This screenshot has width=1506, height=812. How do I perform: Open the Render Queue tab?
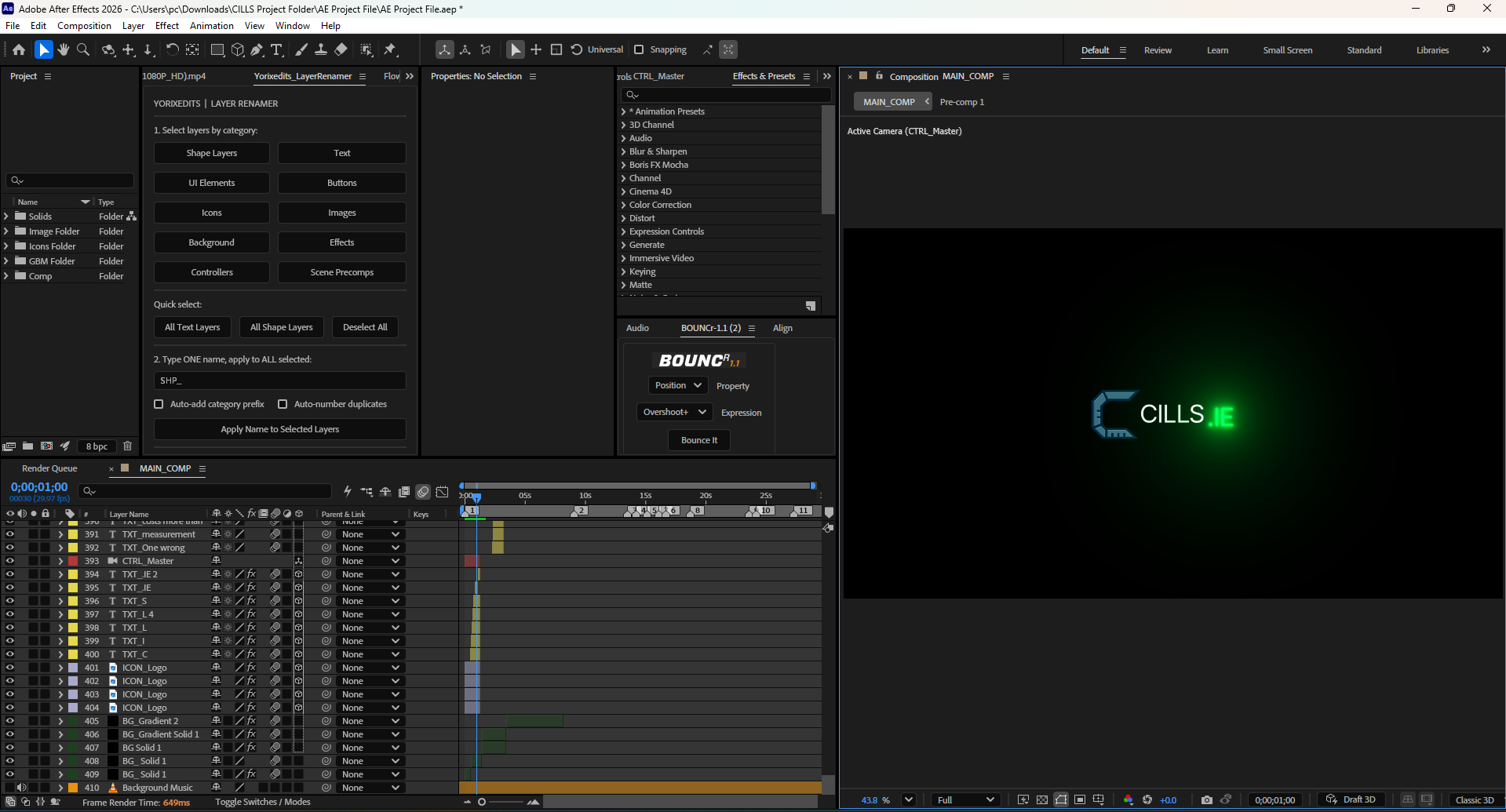(49, 468)
